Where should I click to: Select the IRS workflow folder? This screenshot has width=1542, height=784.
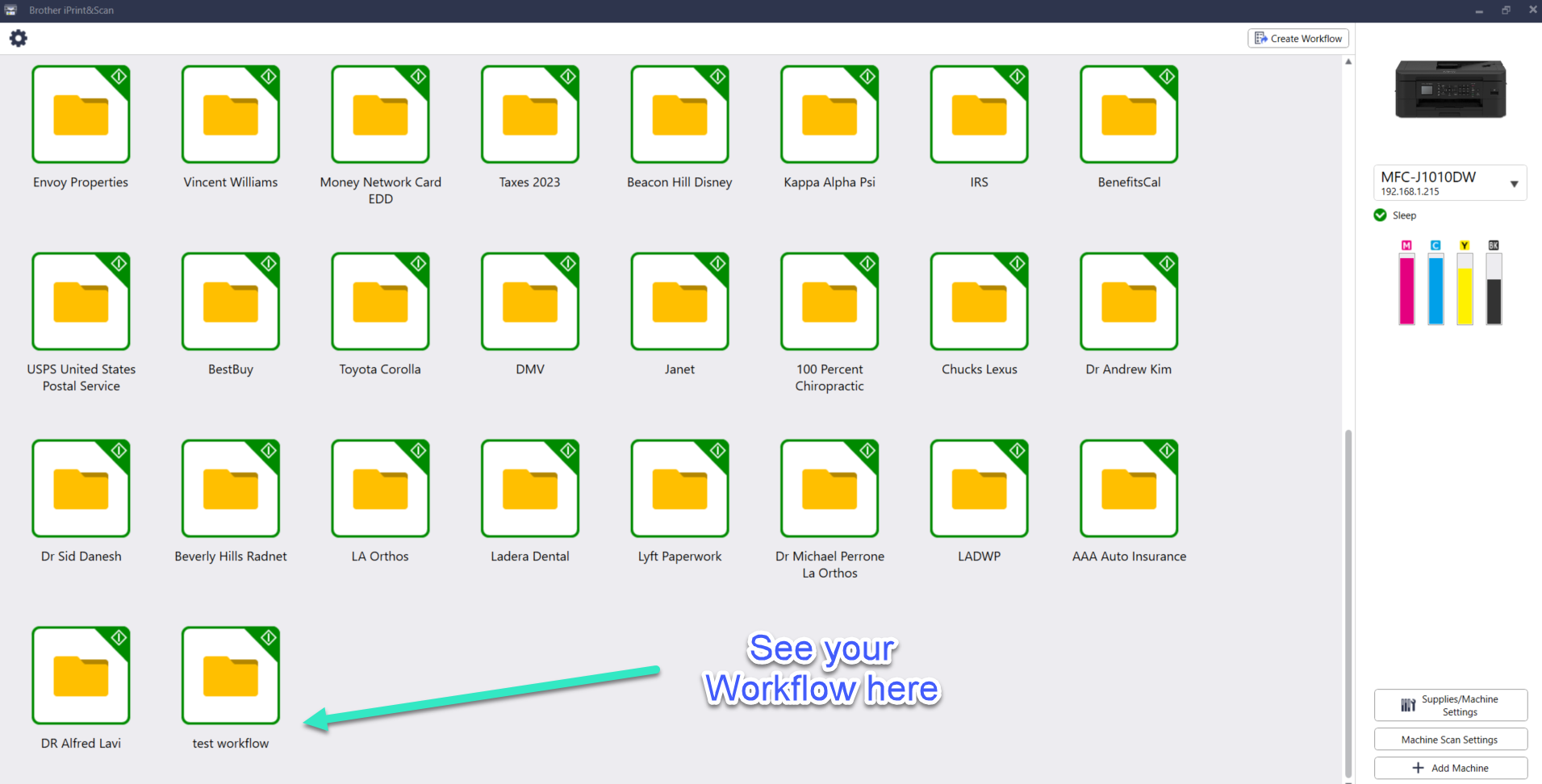coord(979,115)
